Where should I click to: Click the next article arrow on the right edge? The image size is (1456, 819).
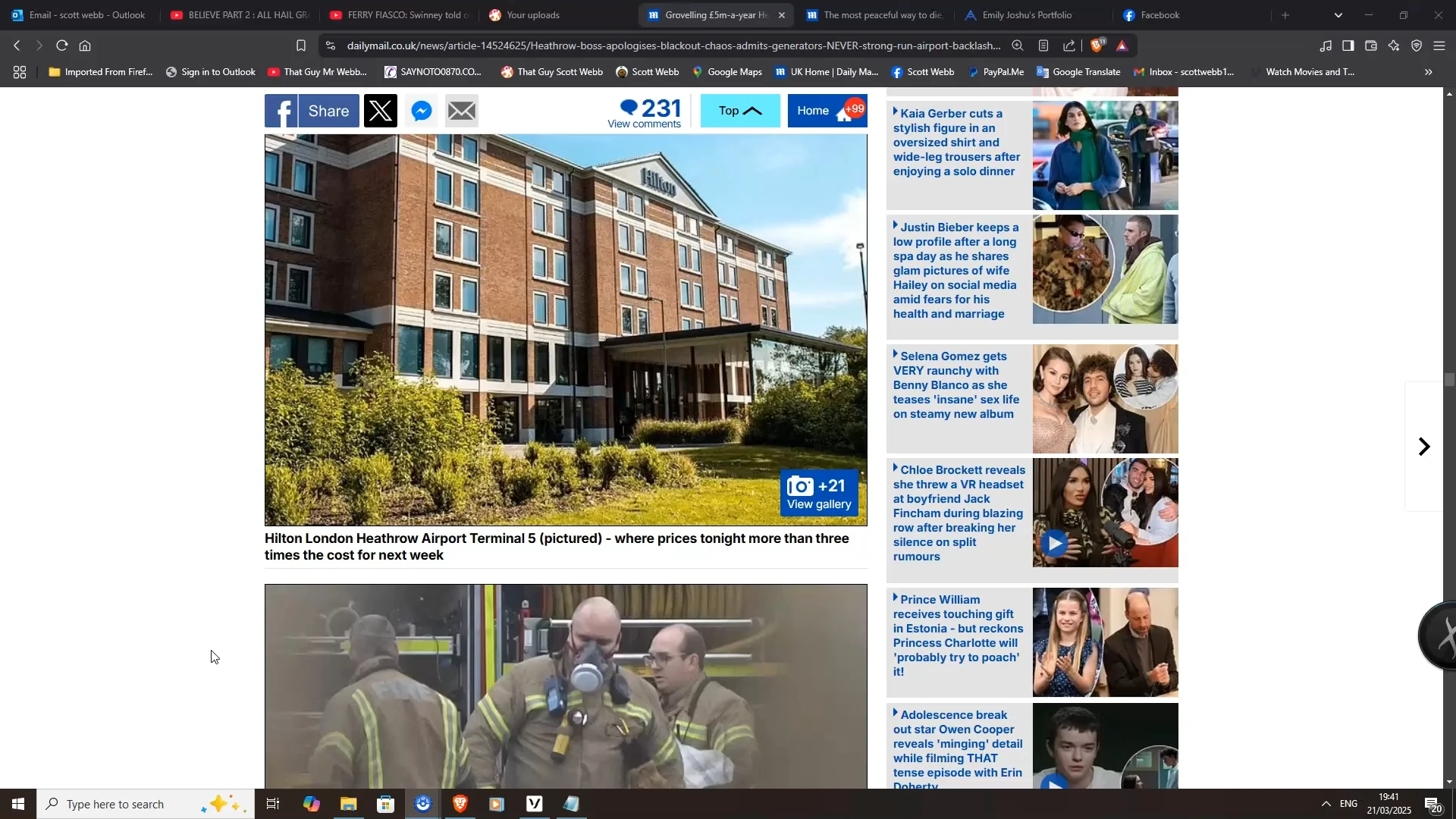click(x=1424, y=447)
